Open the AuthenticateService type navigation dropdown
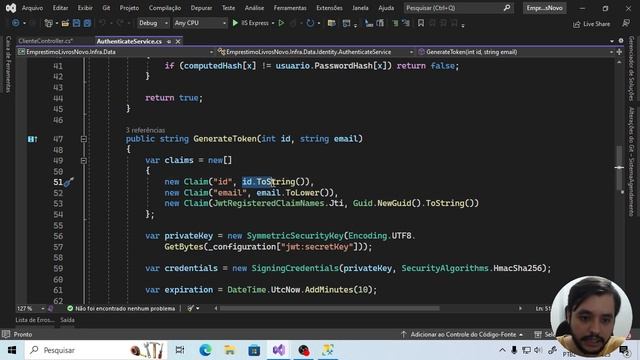 tap(316, 52)
